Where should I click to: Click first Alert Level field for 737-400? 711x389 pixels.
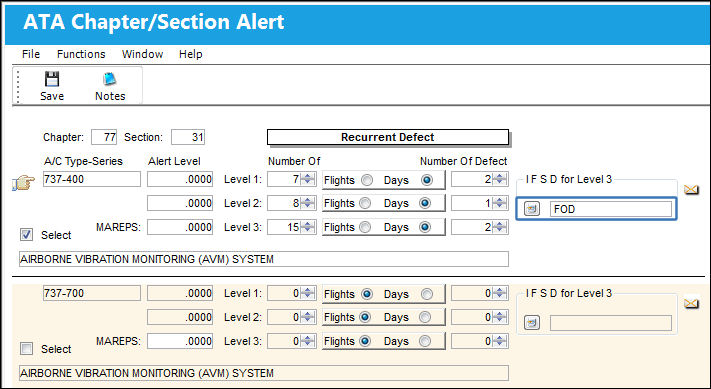(x=180, y=179)
